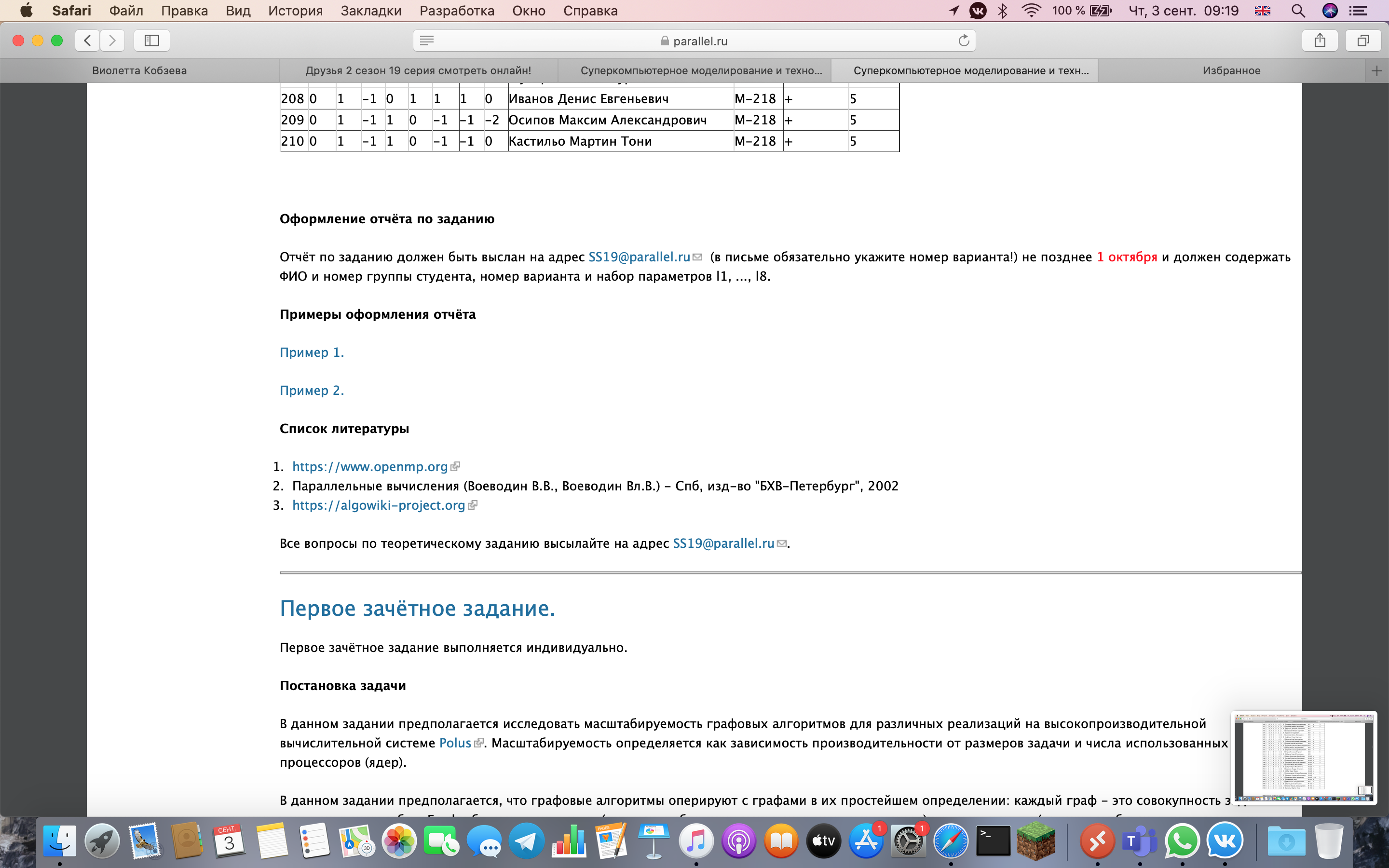Open Downloads folder in the Dock
1389x868 pixels.
1286,841
